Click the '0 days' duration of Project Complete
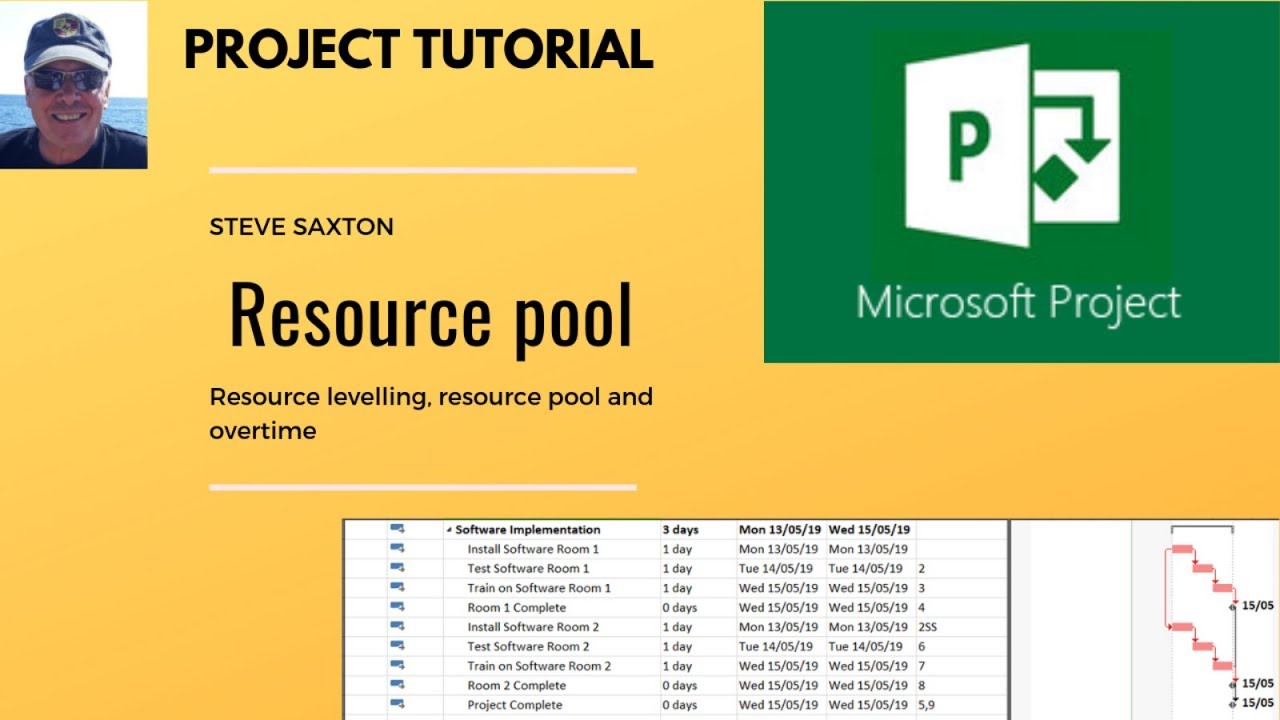The width and height of the screenshot is (1280, 720). point(680,705)
